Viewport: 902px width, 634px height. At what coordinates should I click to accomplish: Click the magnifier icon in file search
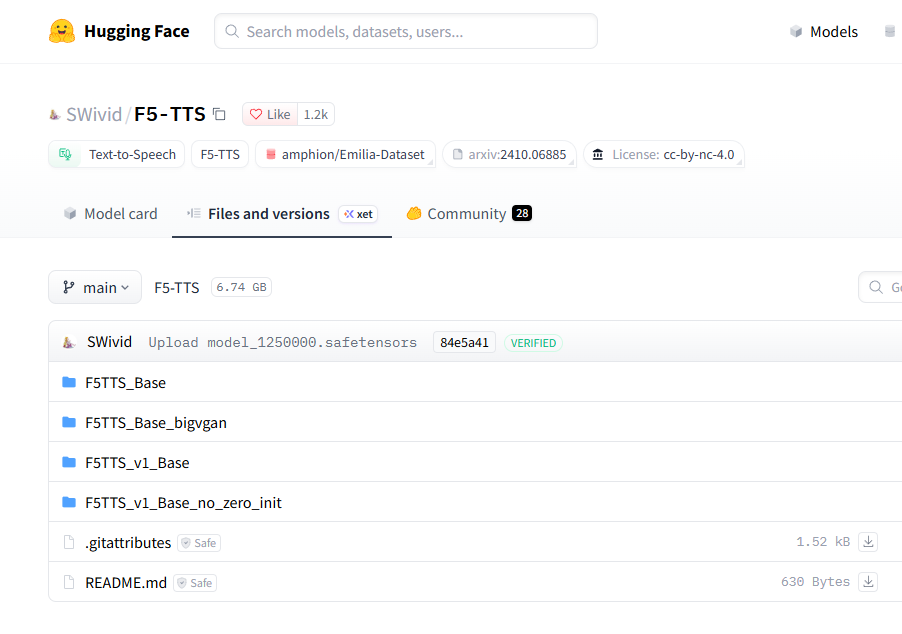click(x=876, y=287)
